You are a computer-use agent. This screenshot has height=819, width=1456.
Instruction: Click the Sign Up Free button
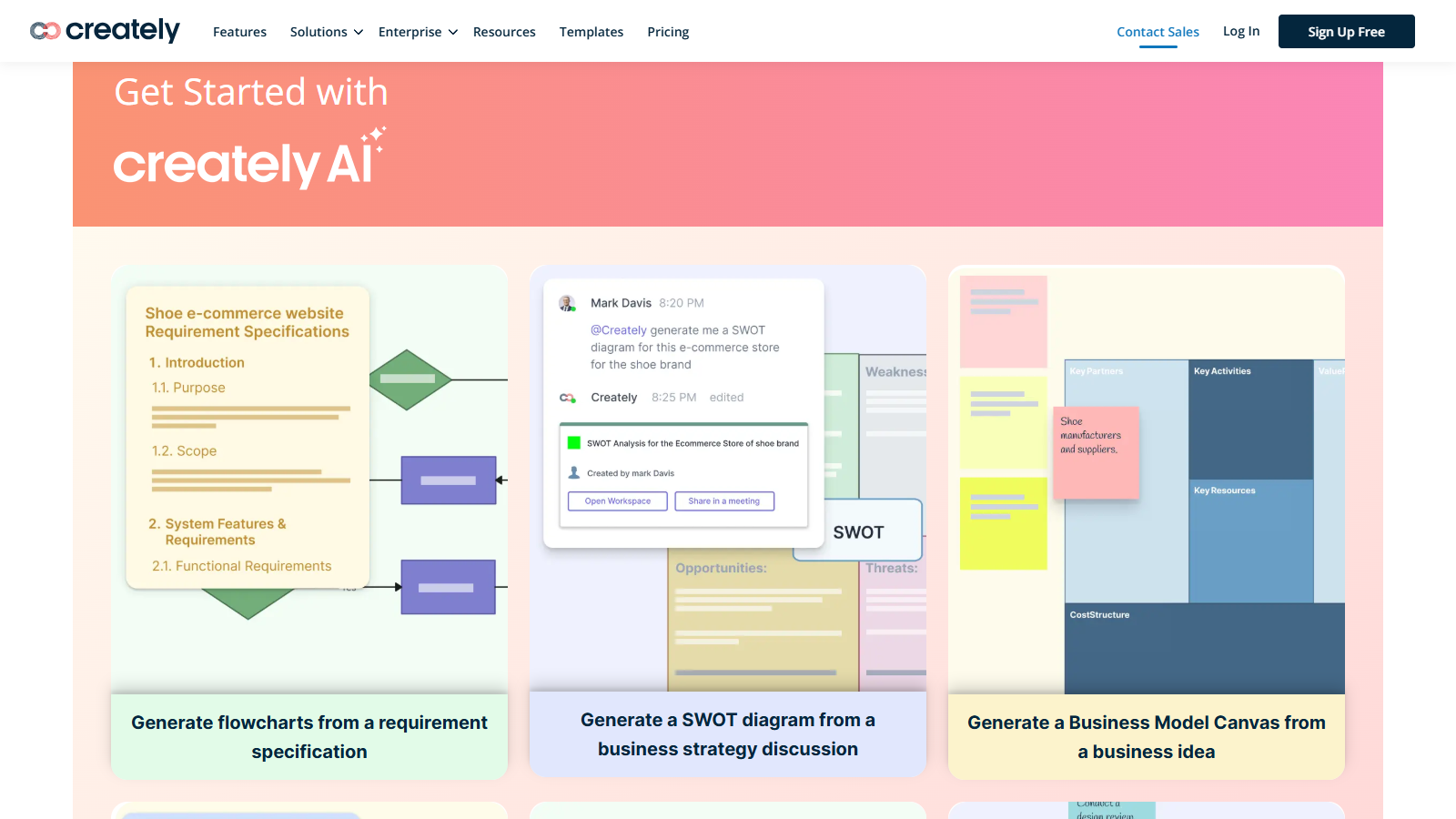1346,32
